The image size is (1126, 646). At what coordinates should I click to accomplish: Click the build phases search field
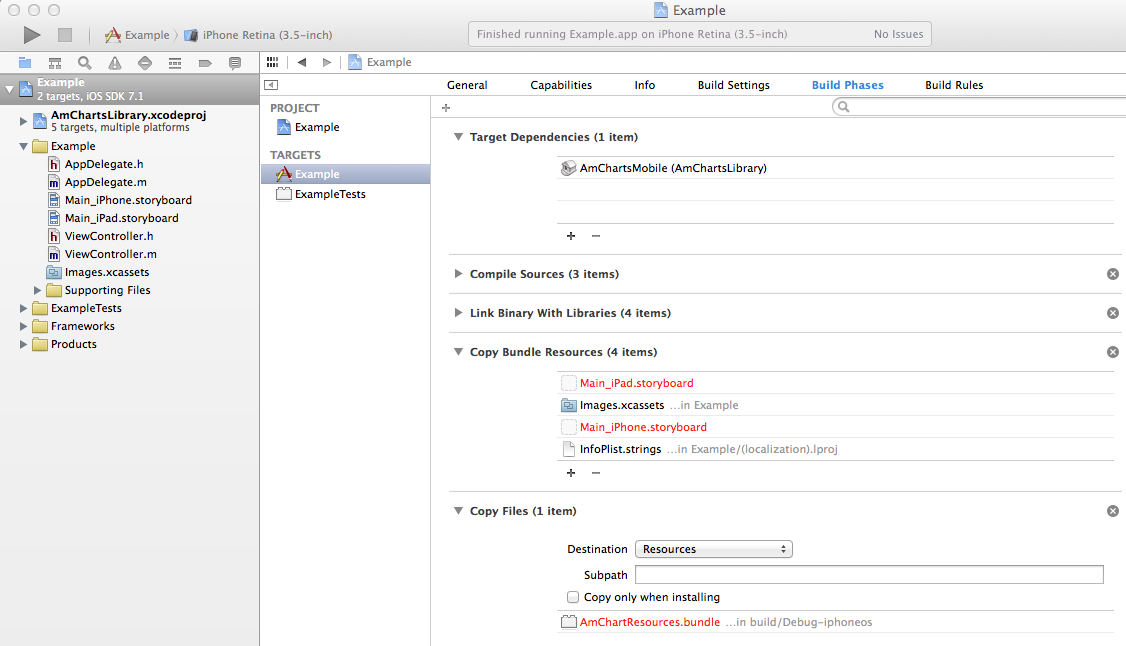point(979,107)
